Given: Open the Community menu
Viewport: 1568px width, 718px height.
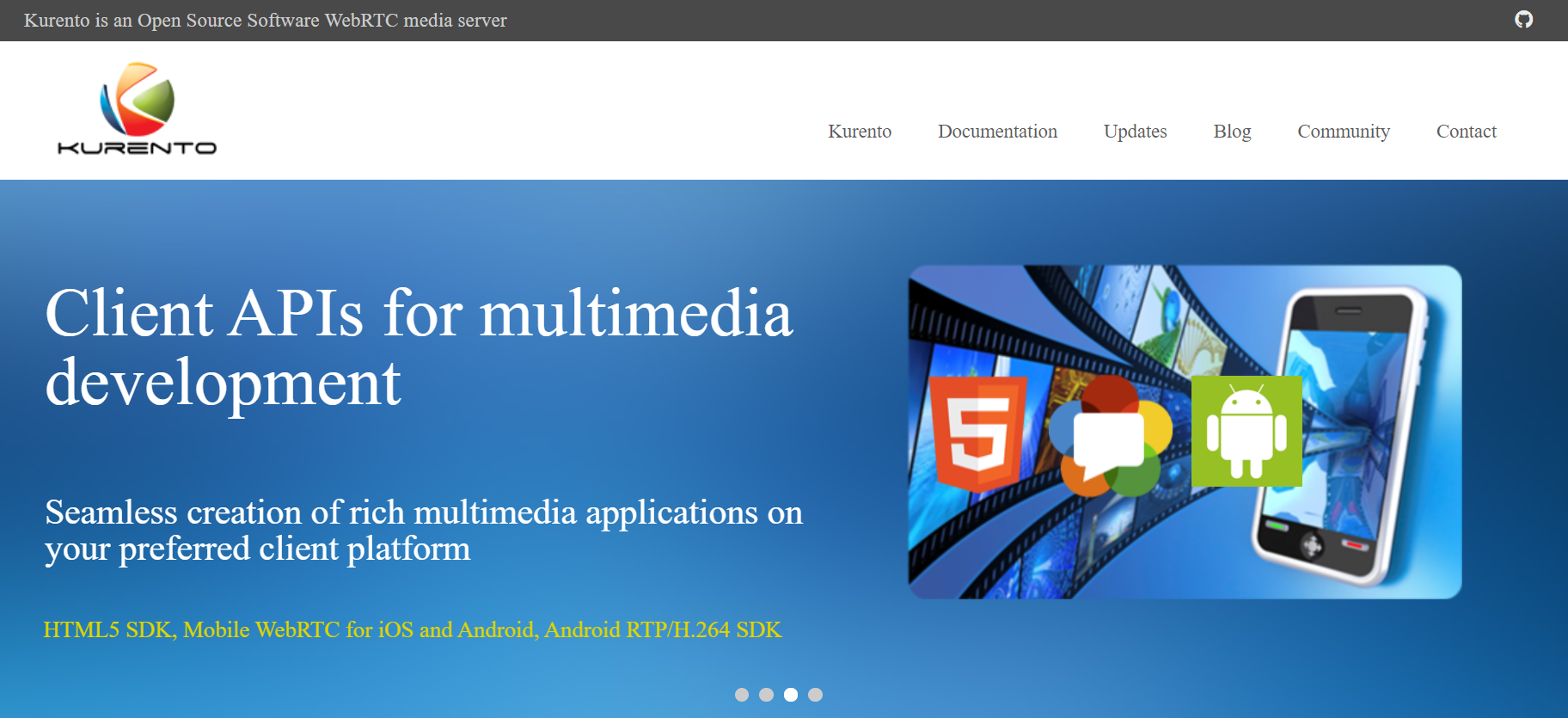Looking at the screenshot, I should point(1343,132).
